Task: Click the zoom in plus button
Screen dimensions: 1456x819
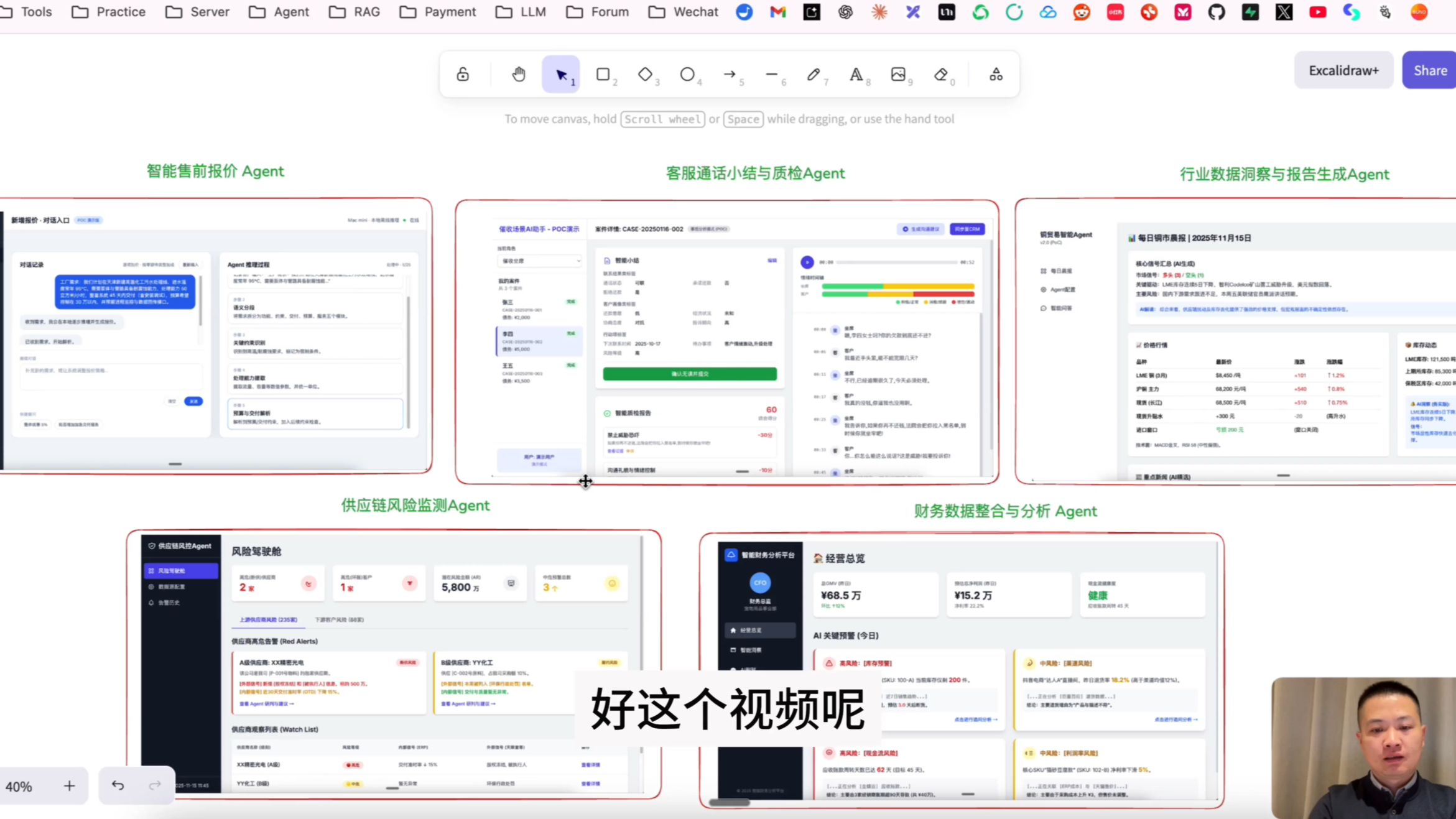Action: tap(69, 786)
